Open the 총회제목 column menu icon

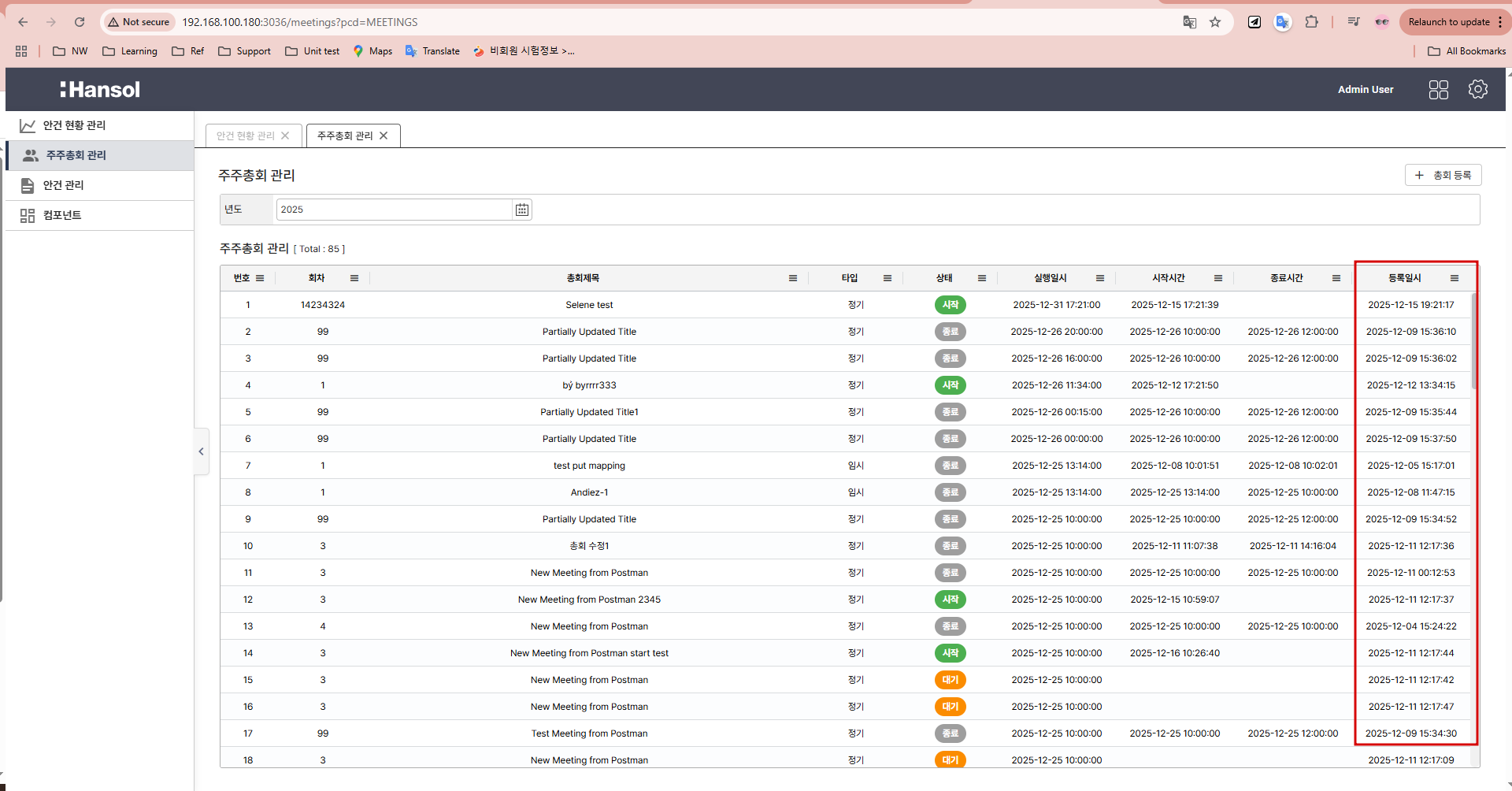793,278
